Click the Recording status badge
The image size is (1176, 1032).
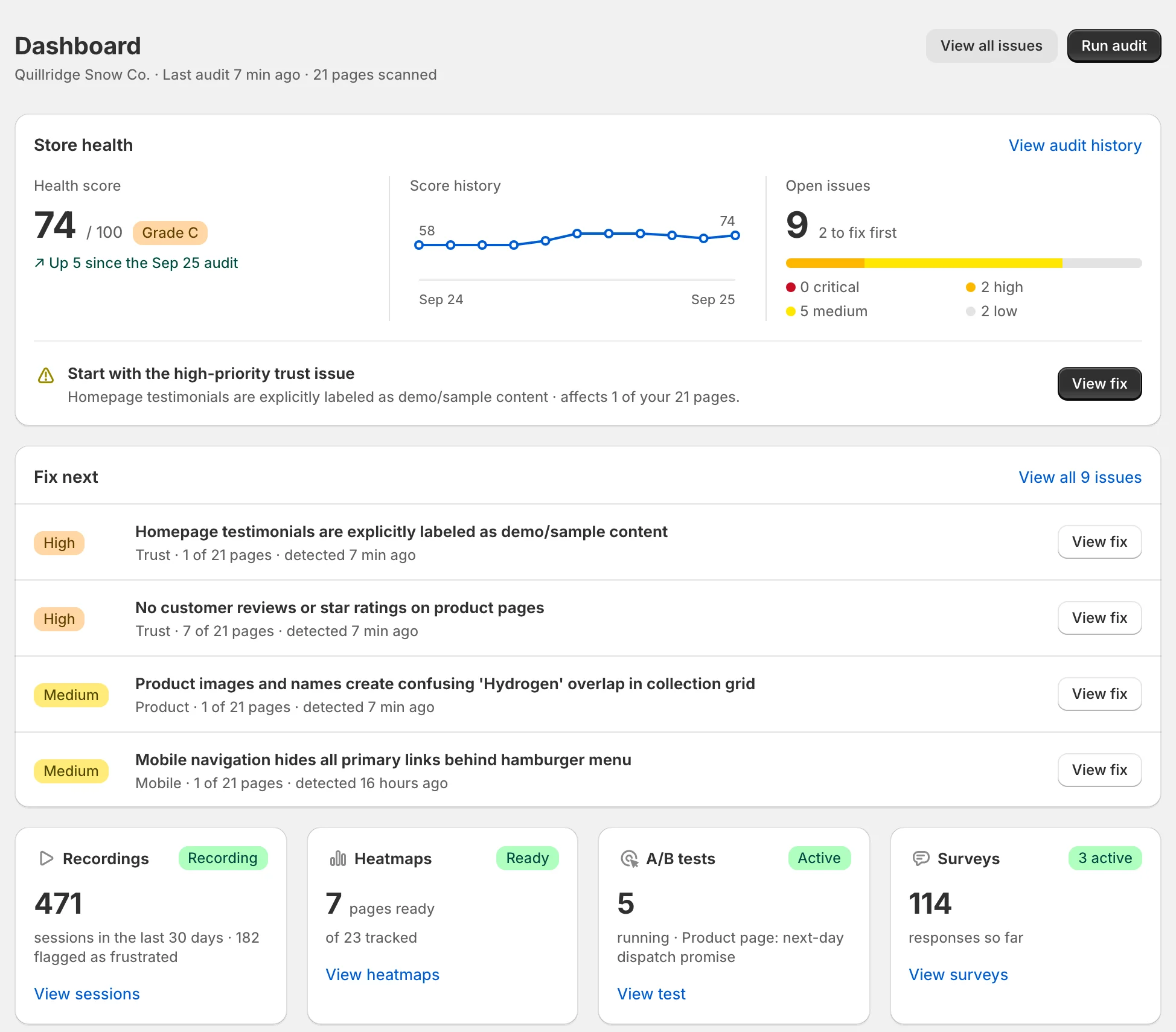point(223,858)
